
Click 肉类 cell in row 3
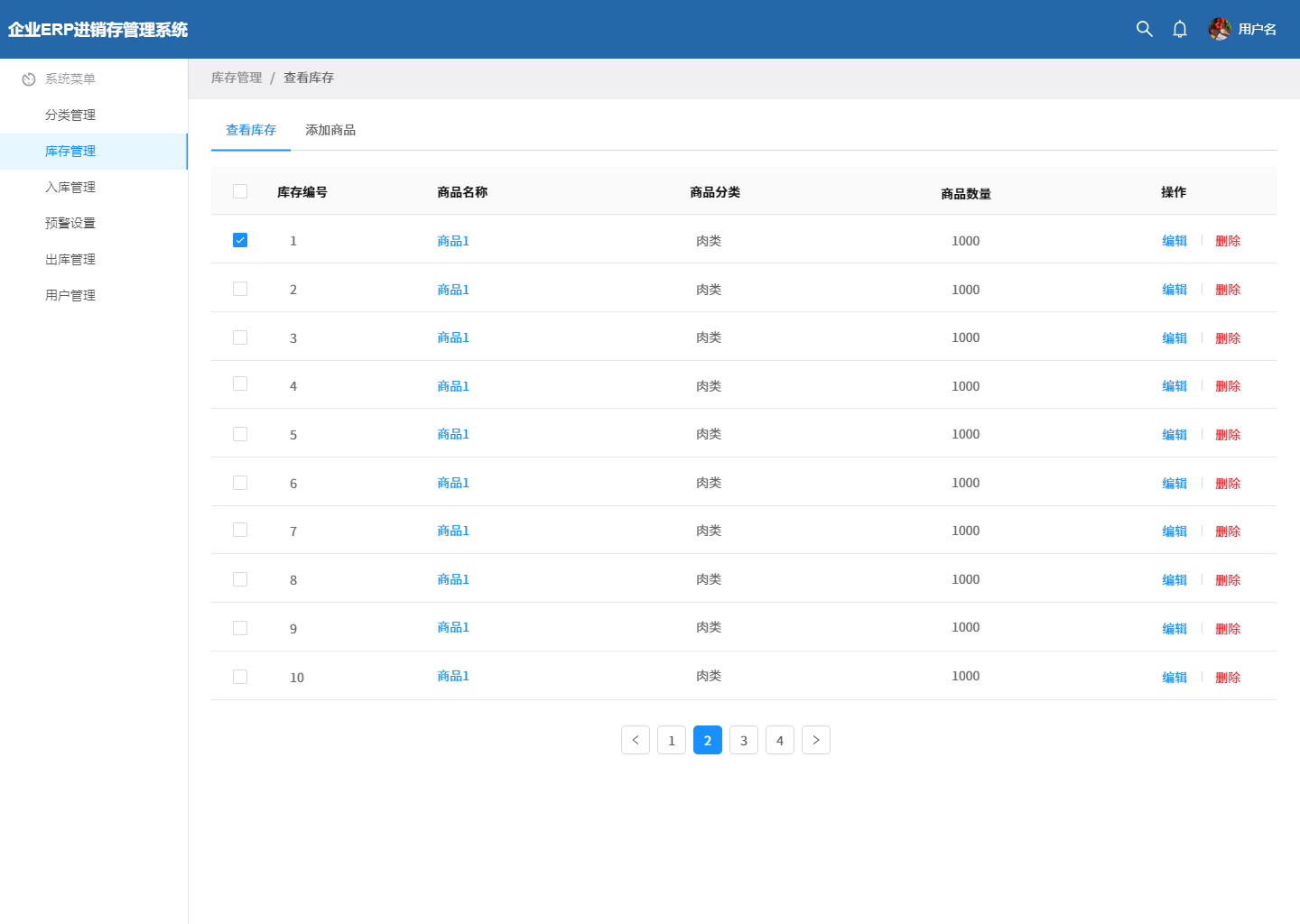709,337
